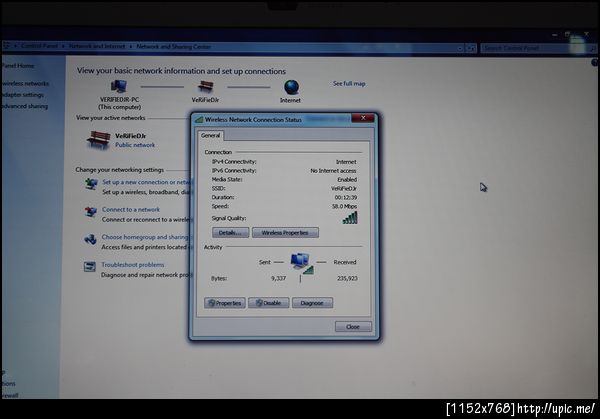Click the SSID value VeRiFieDJr in dialog

[344, 189]
